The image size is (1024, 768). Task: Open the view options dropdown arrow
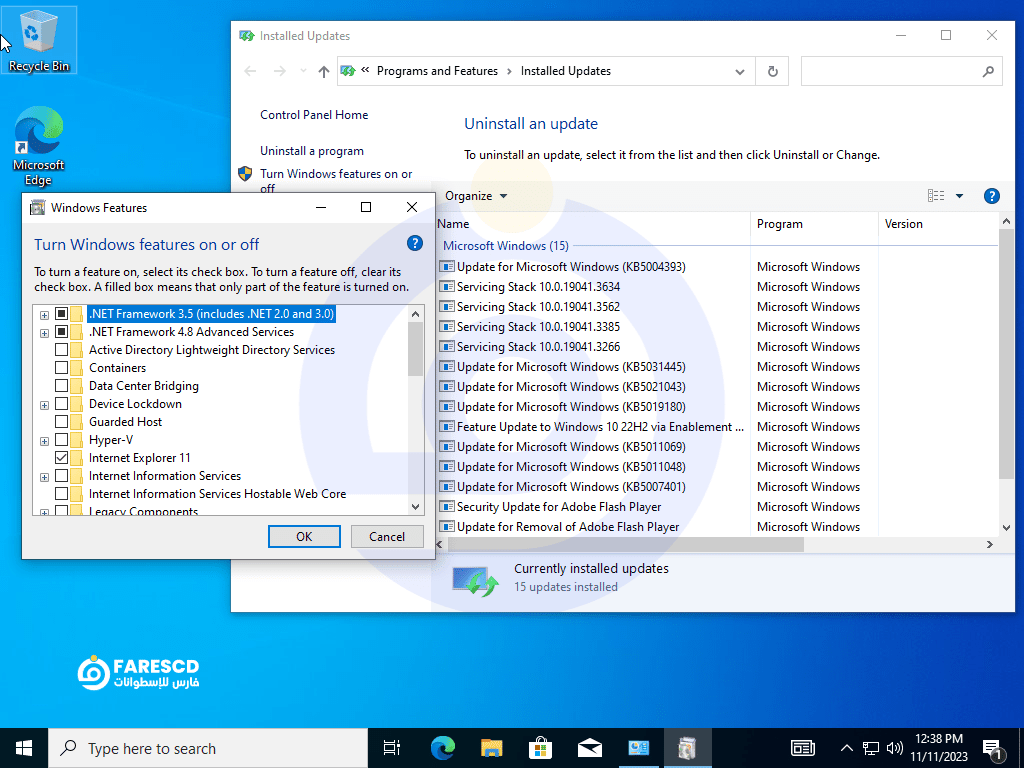pos(959,196)
